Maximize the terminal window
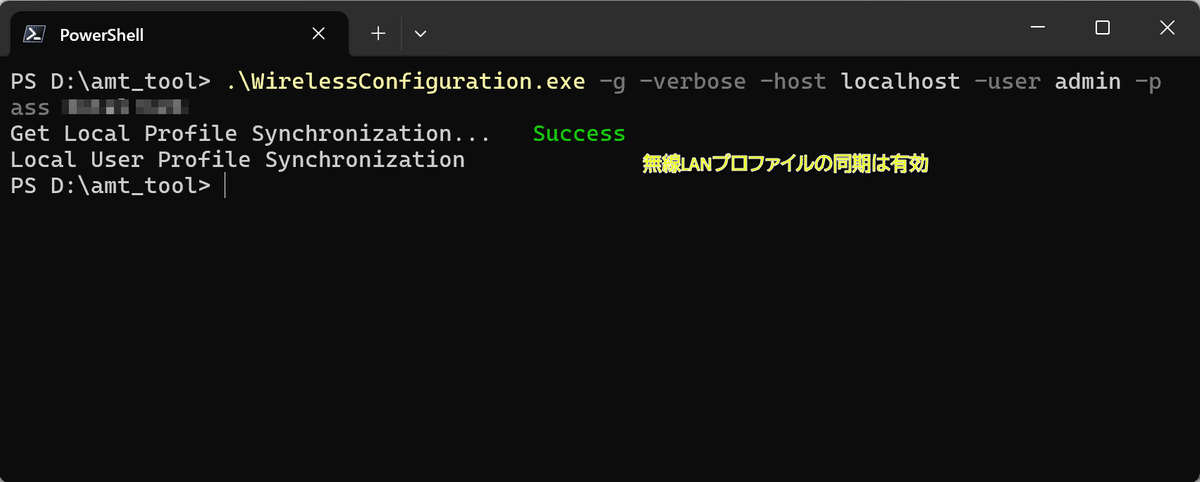The height and width of the screenshot is (482, 1200). pos(1102,28)
